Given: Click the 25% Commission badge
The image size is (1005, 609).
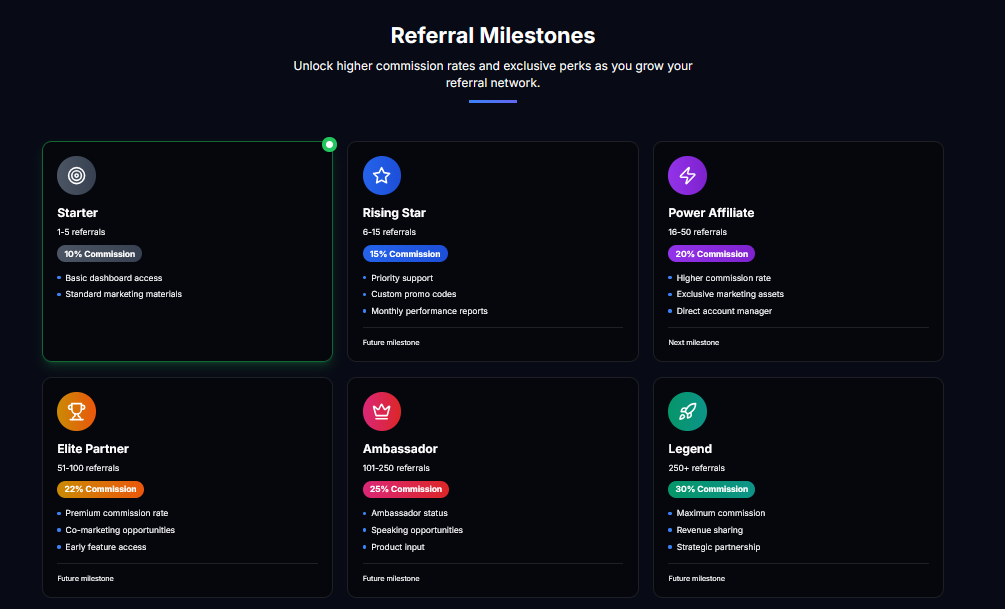Looking at the screenshot, I should [x=405, y=489].
